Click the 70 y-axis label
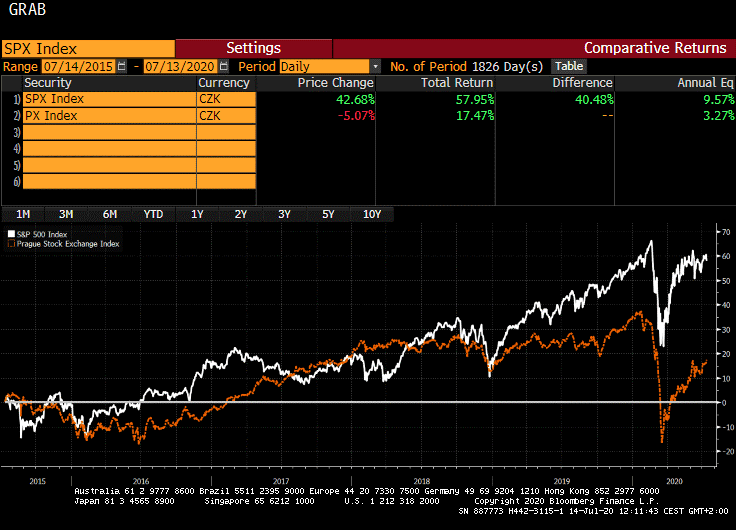Image resolution: width=736 pixels, height=530 pixels. click(726, 232)
